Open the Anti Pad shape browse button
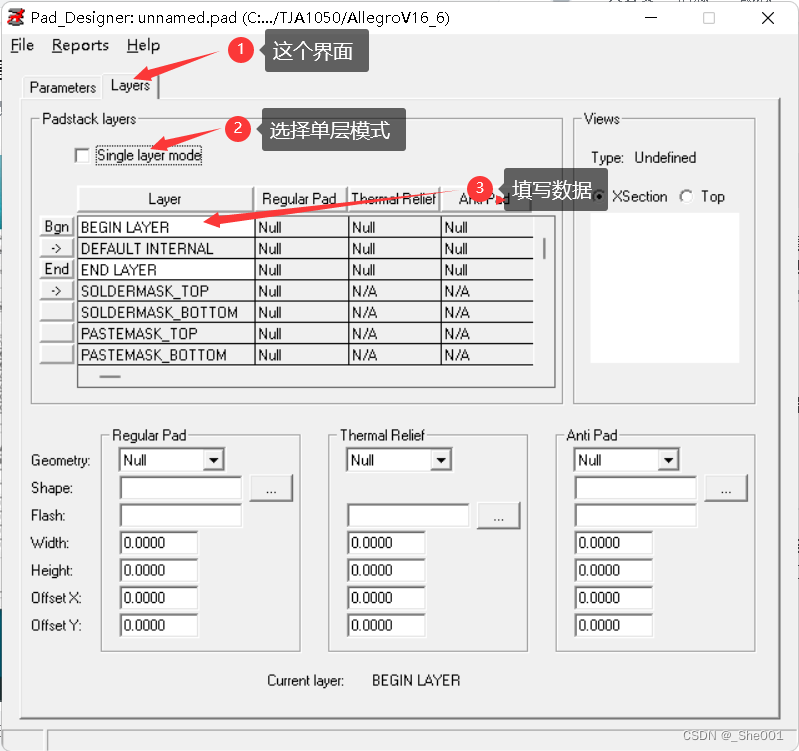 pos(726,488)
